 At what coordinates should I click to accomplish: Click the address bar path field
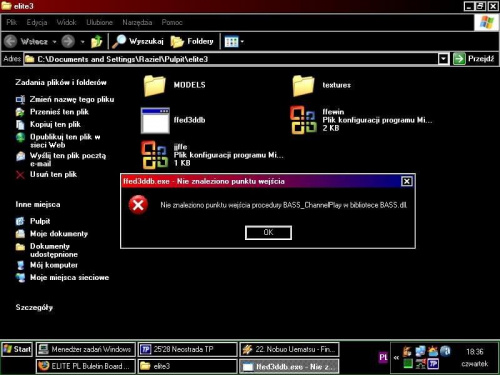tap(231, 59)
